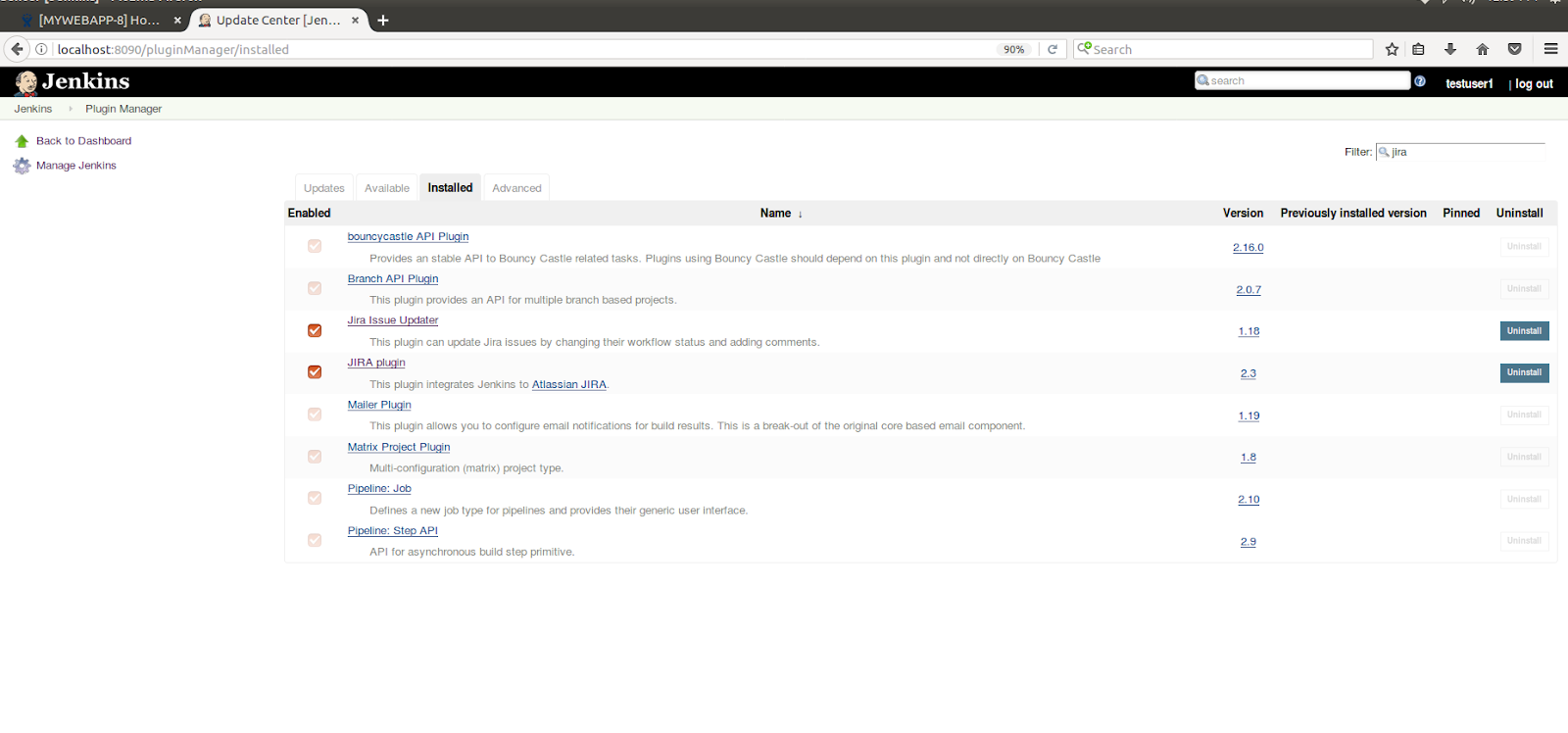Image resolution: width=1568 pixels, height=733 pixels.
Task: Click version 2.9 link
Action: click(1248, 541)
